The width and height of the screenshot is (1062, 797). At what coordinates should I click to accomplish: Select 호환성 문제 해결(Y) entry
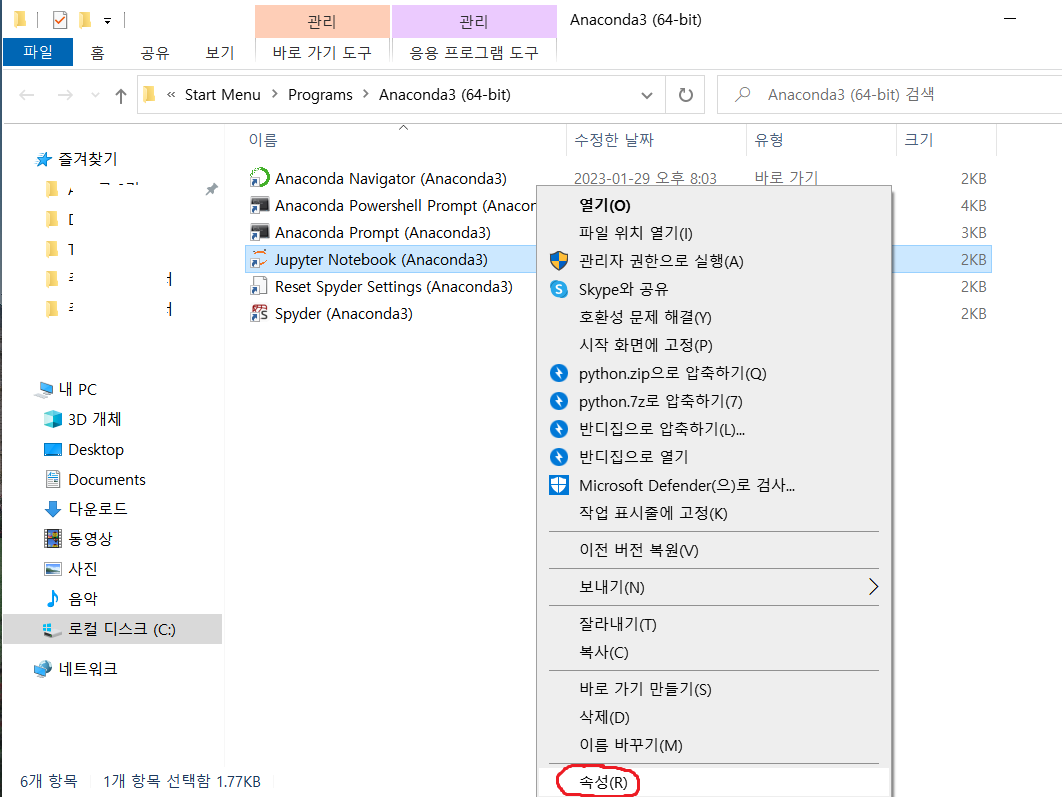[714, 317]
